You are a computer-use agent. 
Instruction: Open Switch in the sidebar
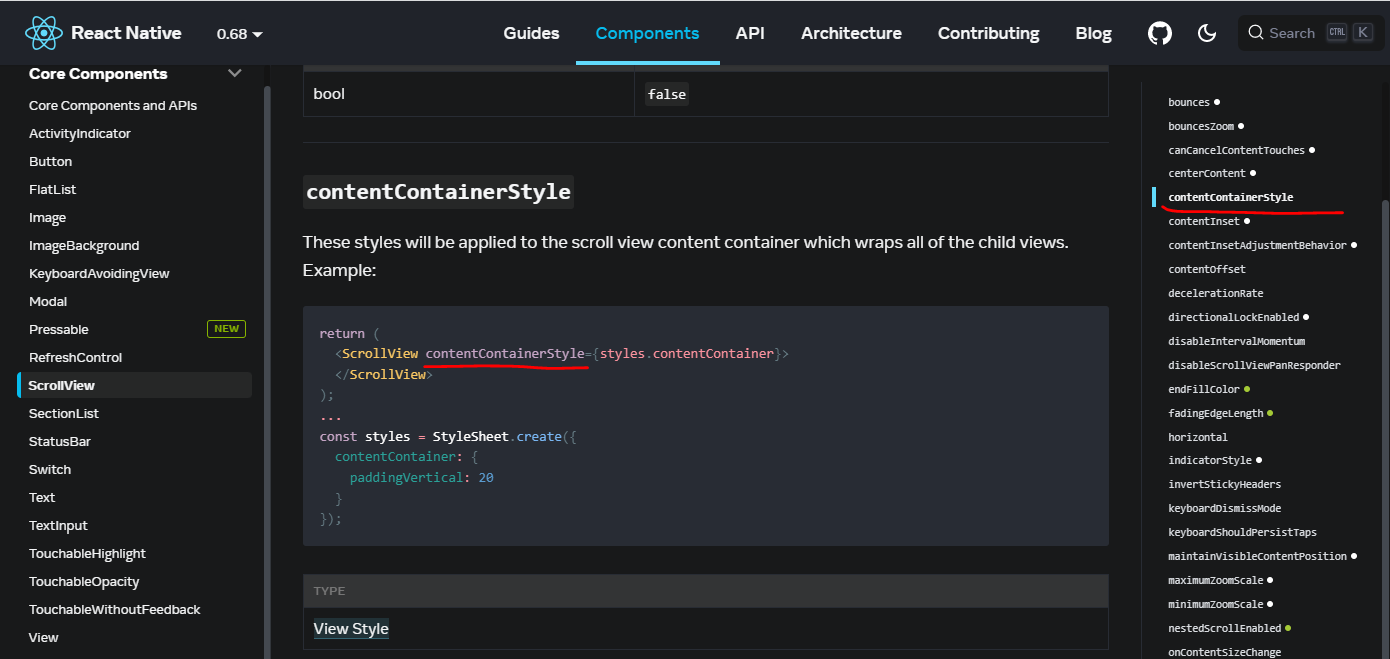click(50, 469)
